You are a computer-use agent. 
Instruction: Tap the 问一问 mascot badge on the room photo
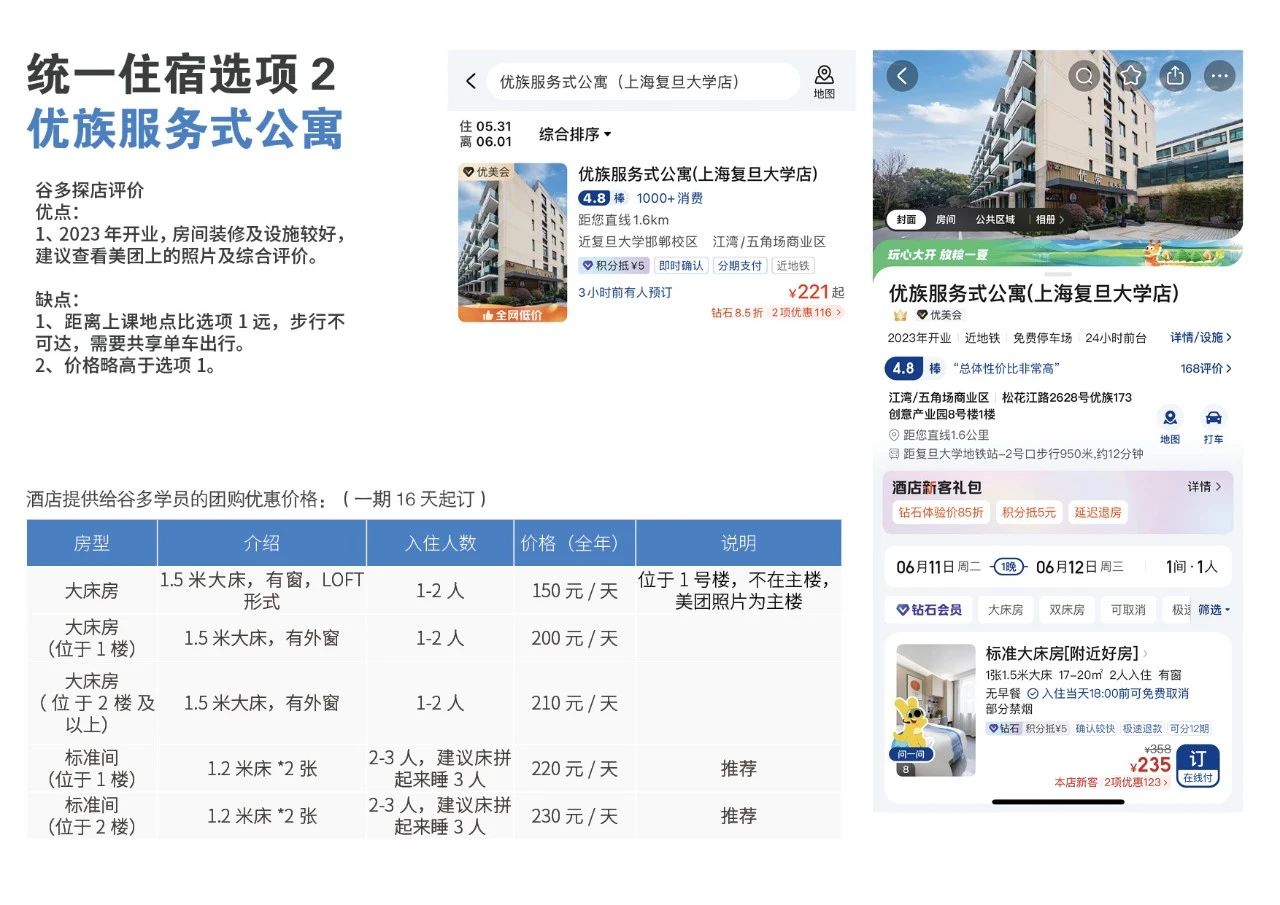tap(909, 754)
